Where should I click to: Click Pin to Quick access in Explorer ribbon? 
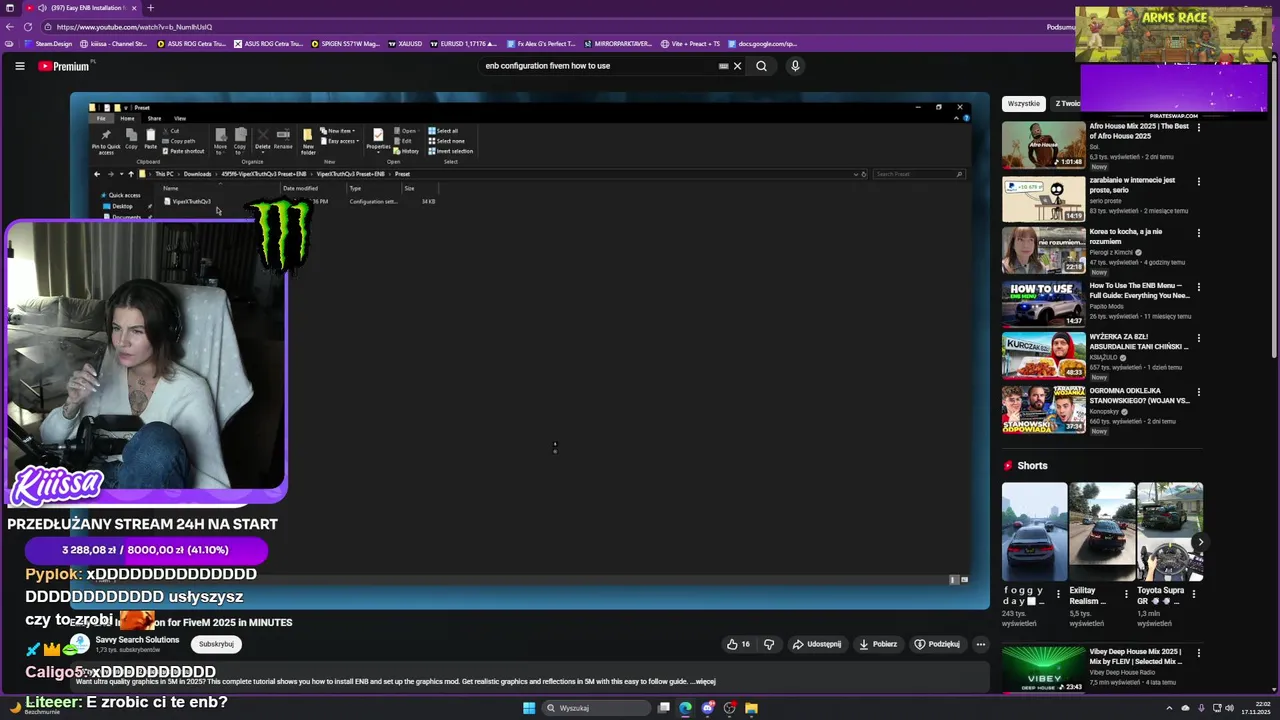pos(106,141)
